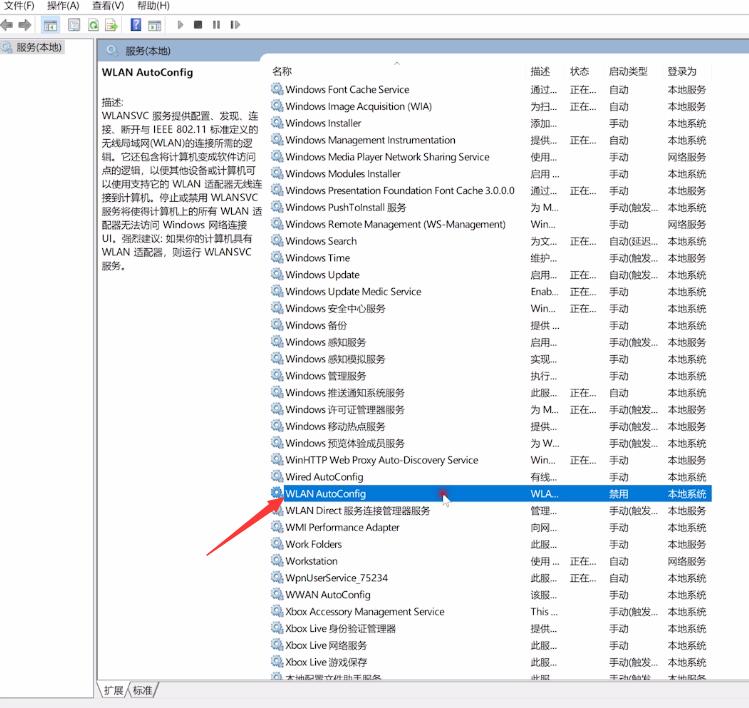Select Windows Modules Installer service

click(x=491, y=173)
